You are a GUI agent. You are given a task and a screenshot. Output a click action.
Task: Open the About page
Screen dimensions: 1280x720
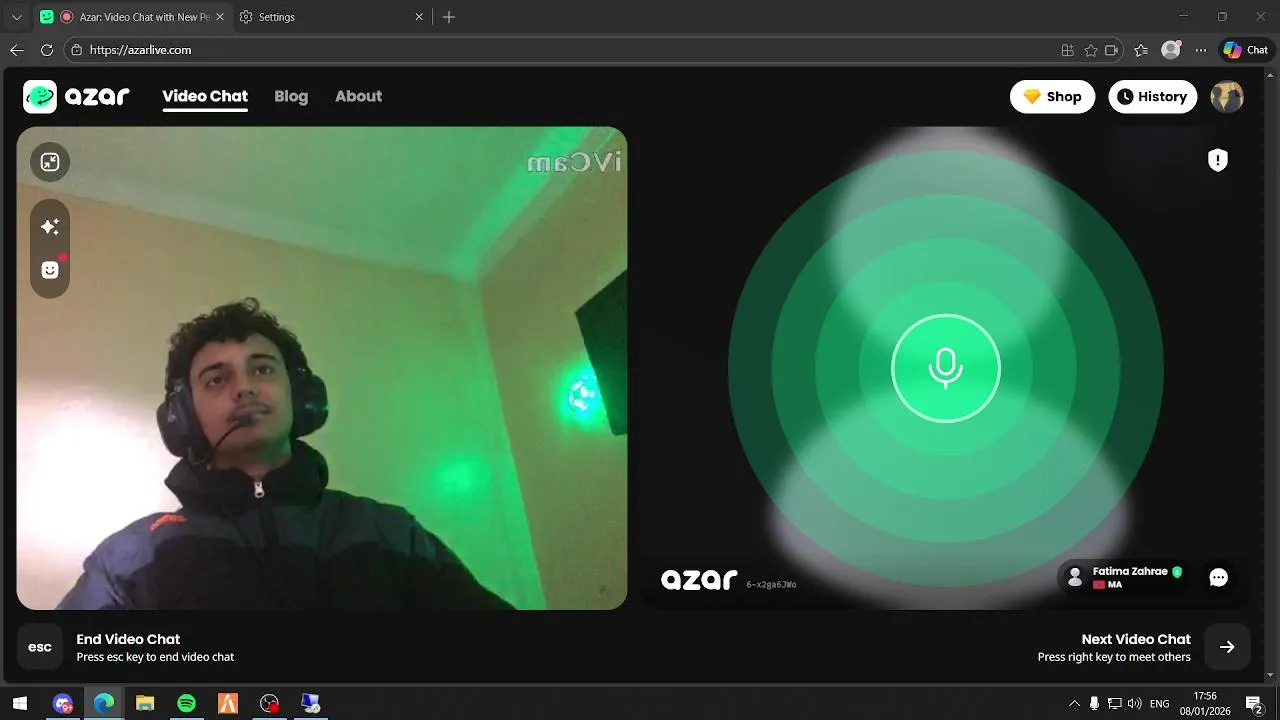click(x=358, y=97)
